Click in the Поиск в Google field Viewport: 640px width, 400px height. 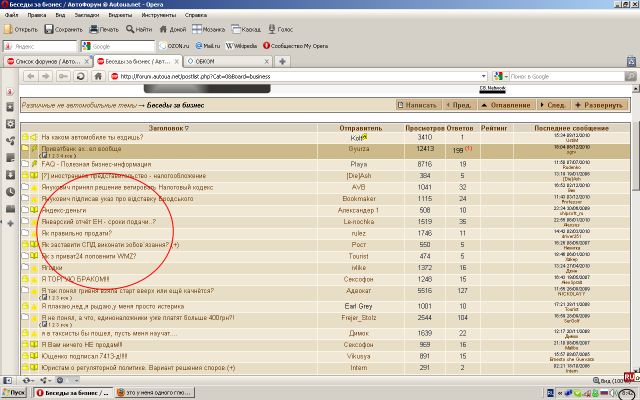567,76
